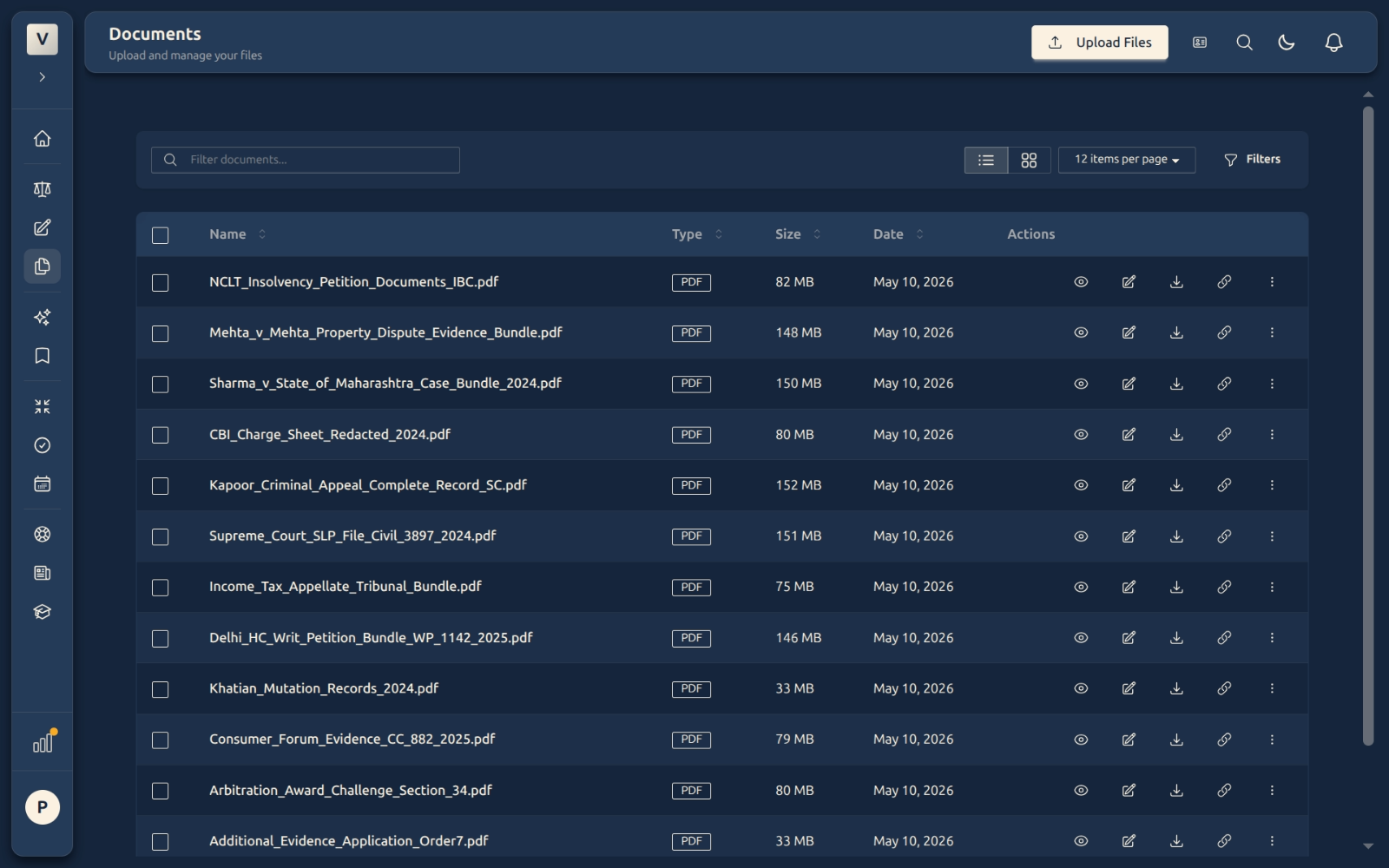This screenshot has width=1389, height=868.
Task: Open the 12 items per page dropdown
Action: point(1126,160)
